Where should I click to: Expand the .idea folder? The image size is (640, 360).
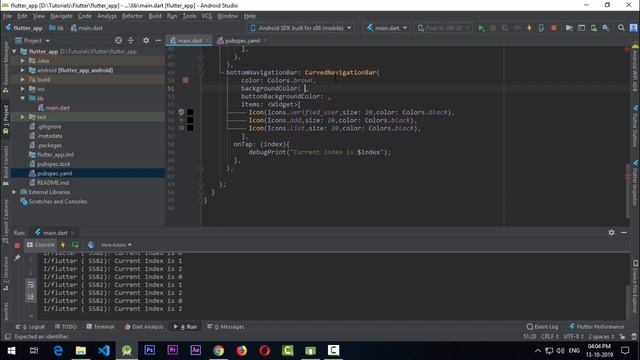(x=23, y=61)
